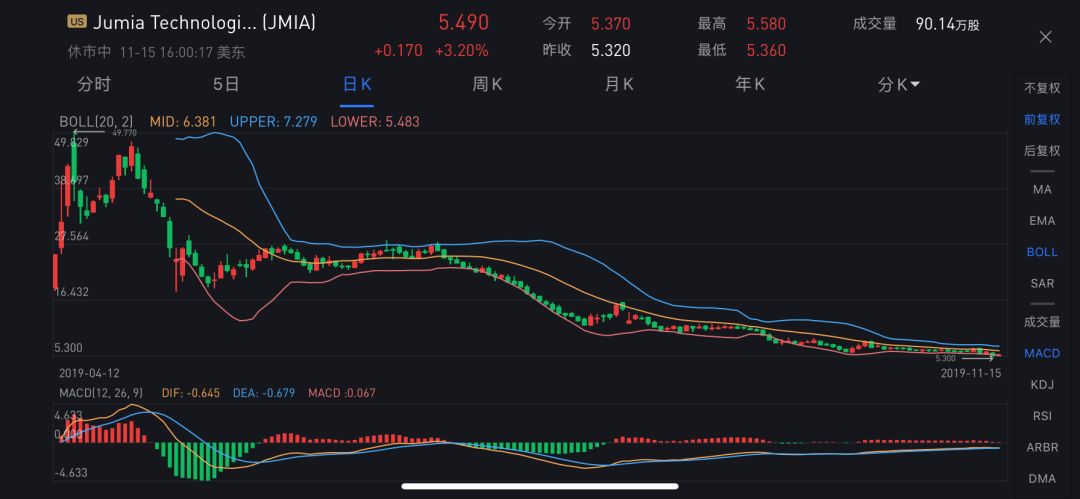Image resolution: width=1080 pixels, height=499 pixels.
Task: Tap the 5.300 lowest price marker
Action: coord(946,358)
